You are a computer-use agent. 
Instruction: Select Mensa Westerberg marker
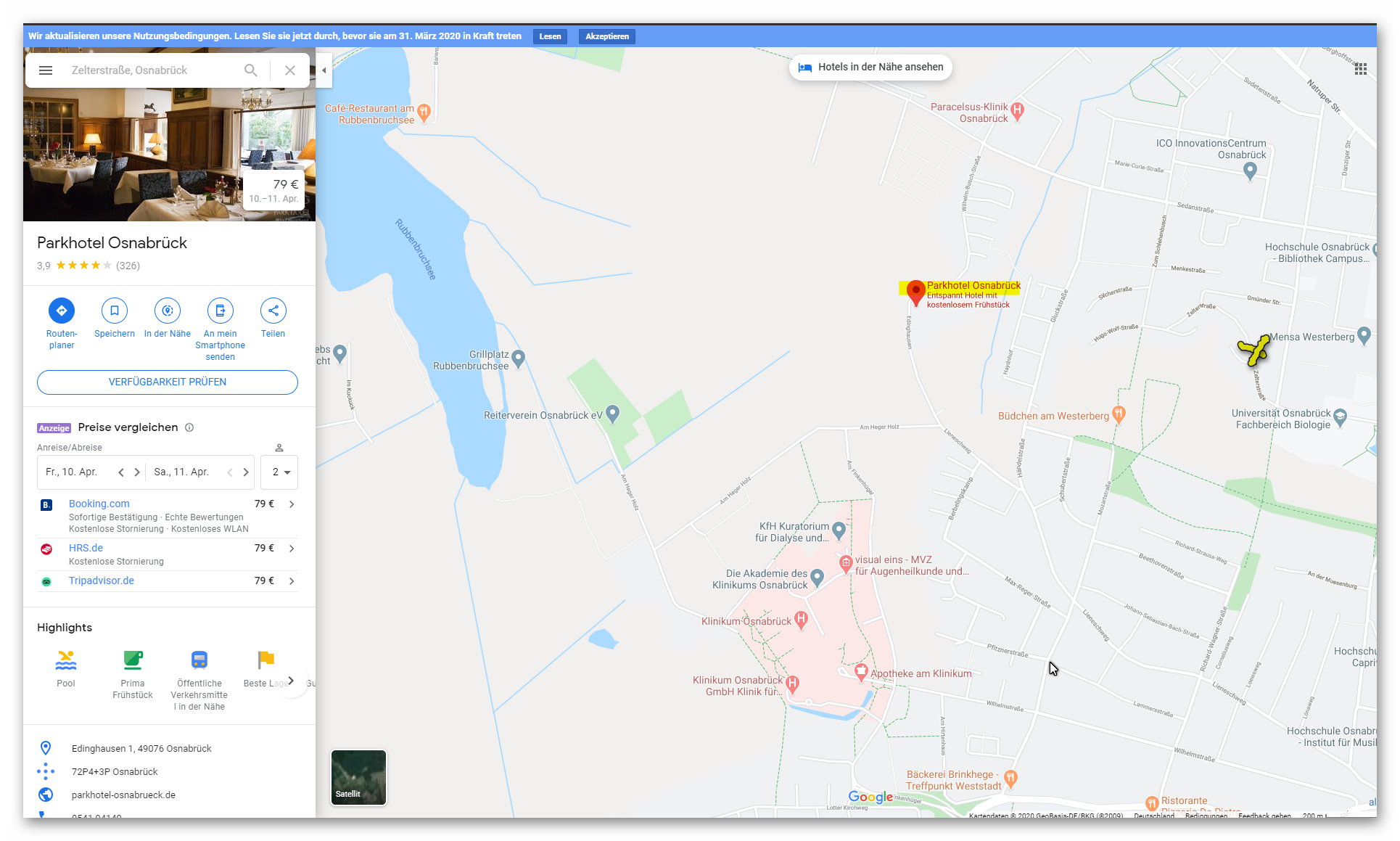(x=1364, y=335)
